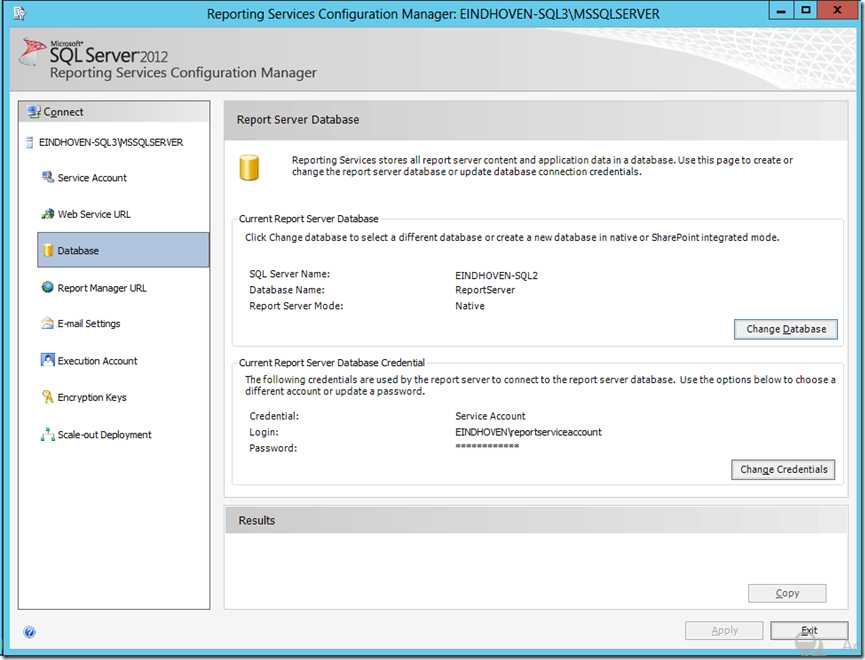Click the EINDHOVEN\reportserviceaccount login value

click(x=528, y=432)
